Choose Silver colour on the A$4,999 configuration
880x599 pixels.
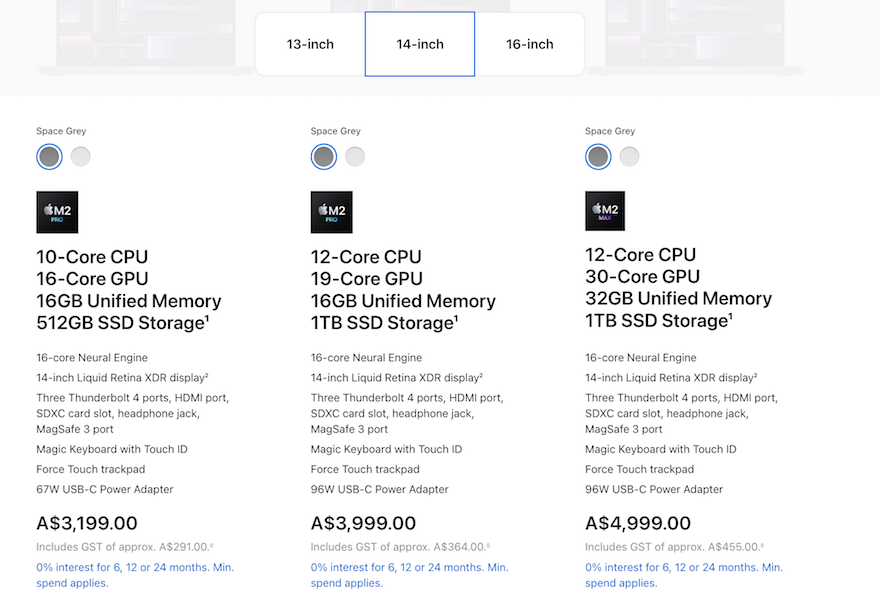628,156
